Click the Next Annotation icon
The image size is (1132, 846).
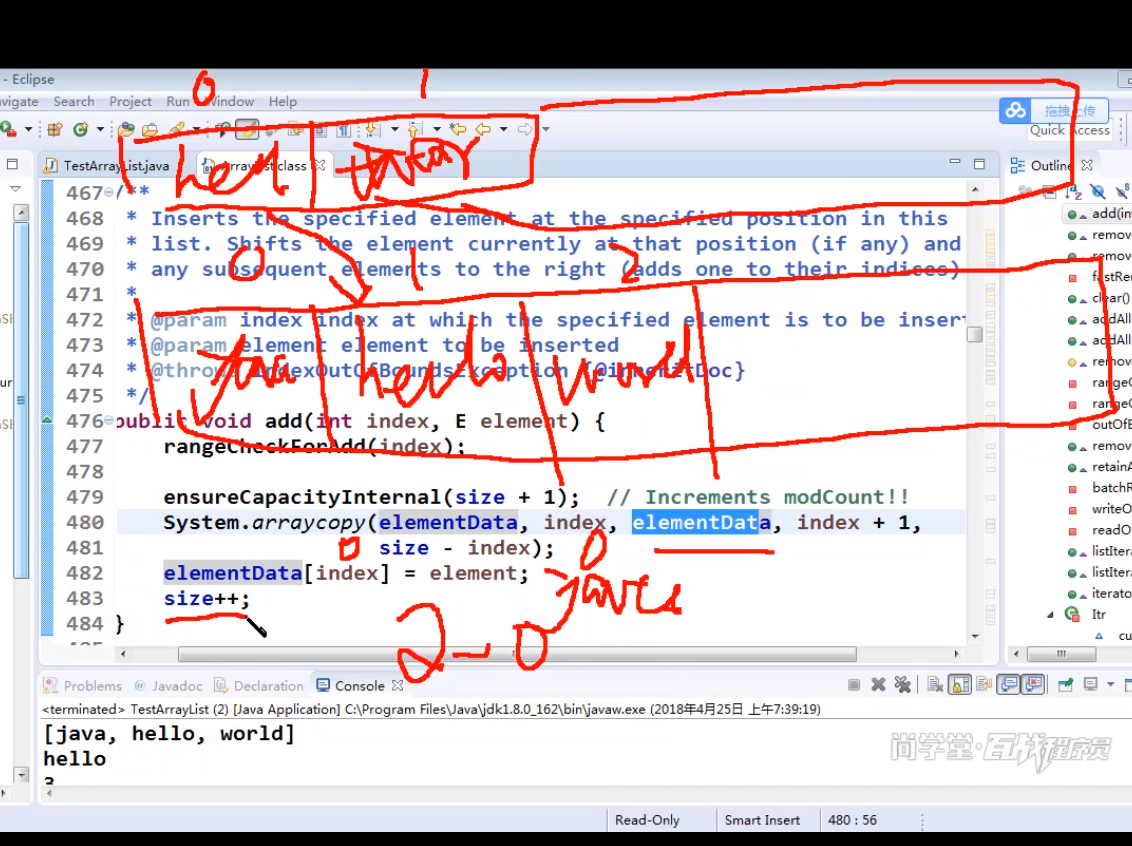click(x=373, y=129)
